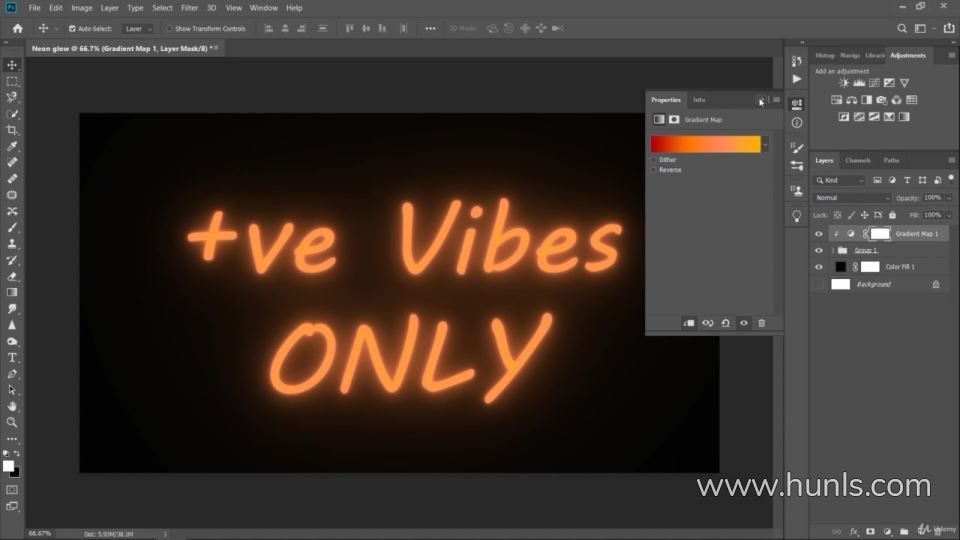Pick the Rectangular Marquee tool
The height and width of the screenshot is (540, 960).
(x=12, y=81)
